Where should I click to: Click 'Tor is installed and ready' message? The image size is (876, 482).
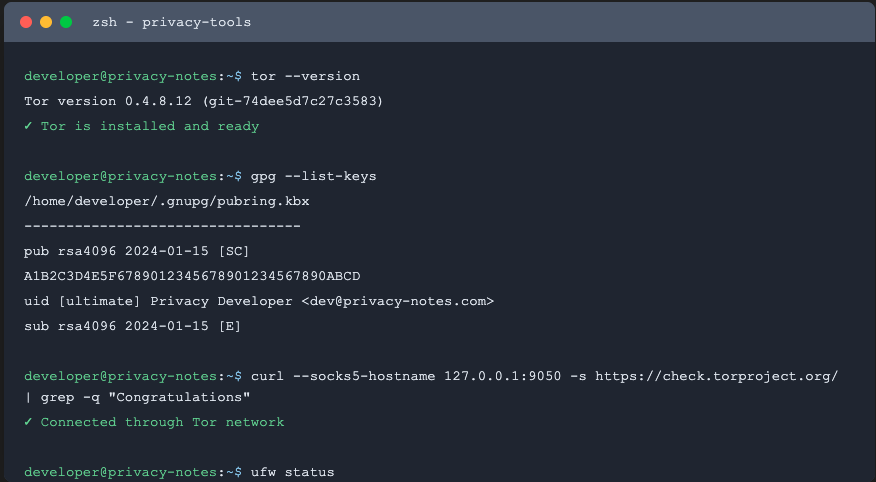point(141,126)
